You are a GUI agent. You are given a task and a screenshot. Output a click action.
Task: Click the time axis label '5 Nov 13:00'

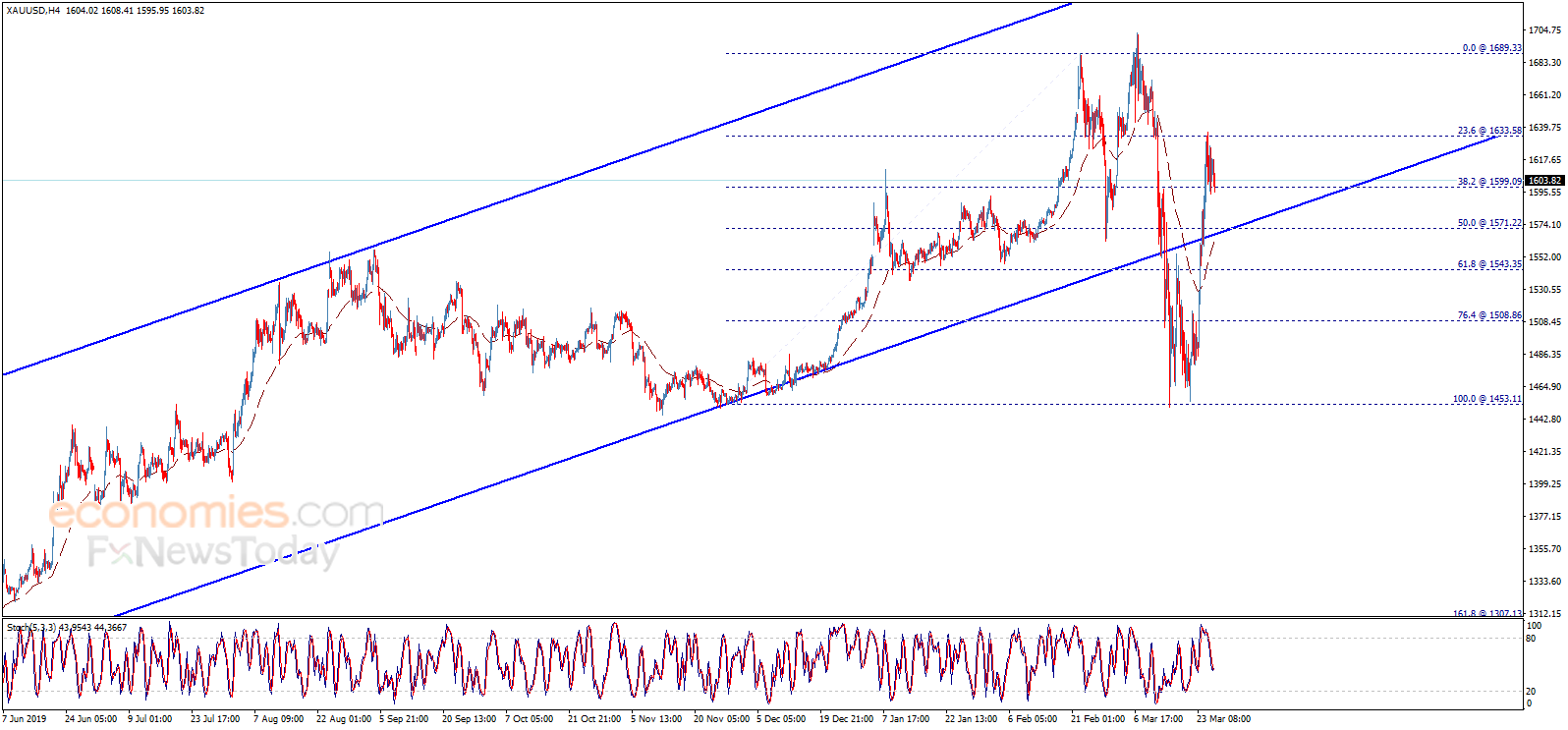coord(656,719)
